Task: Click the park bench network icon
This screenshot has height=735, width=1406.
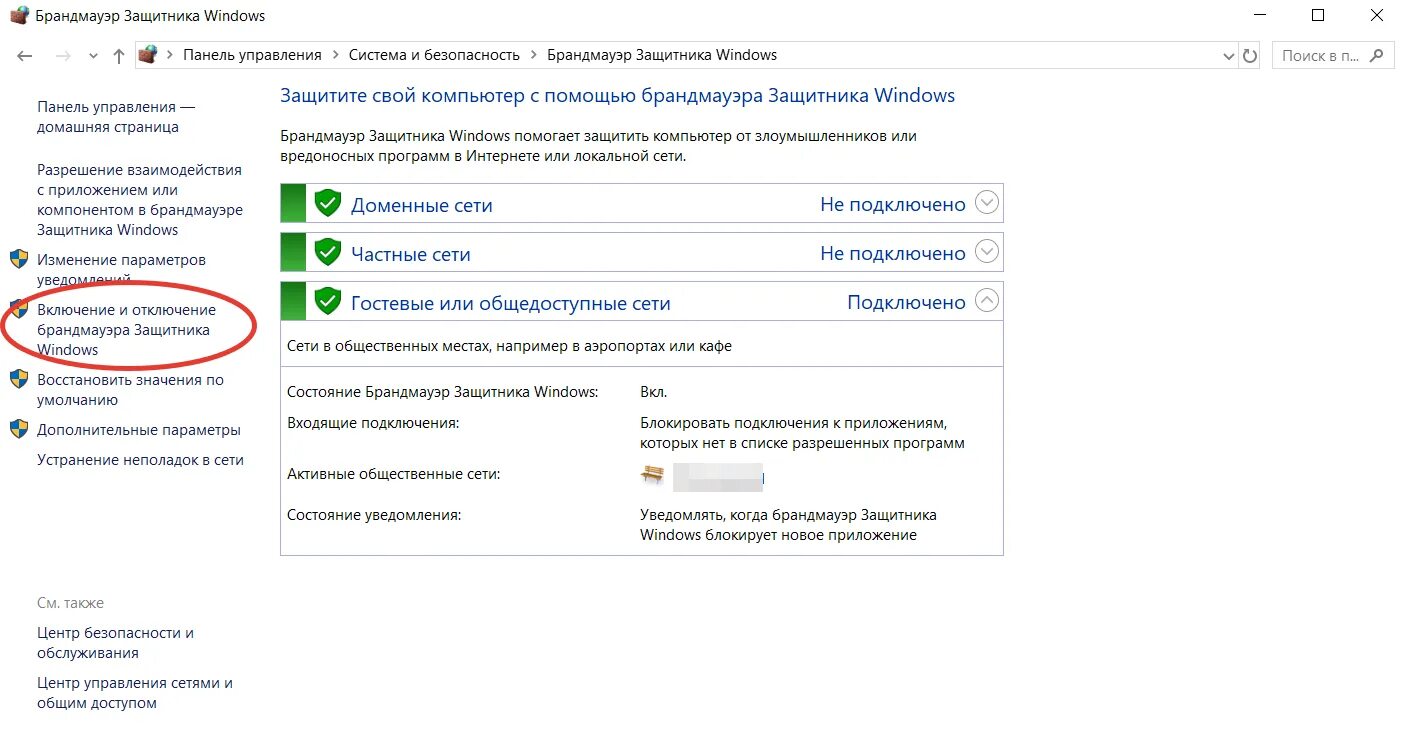Action: coord(652,475)
